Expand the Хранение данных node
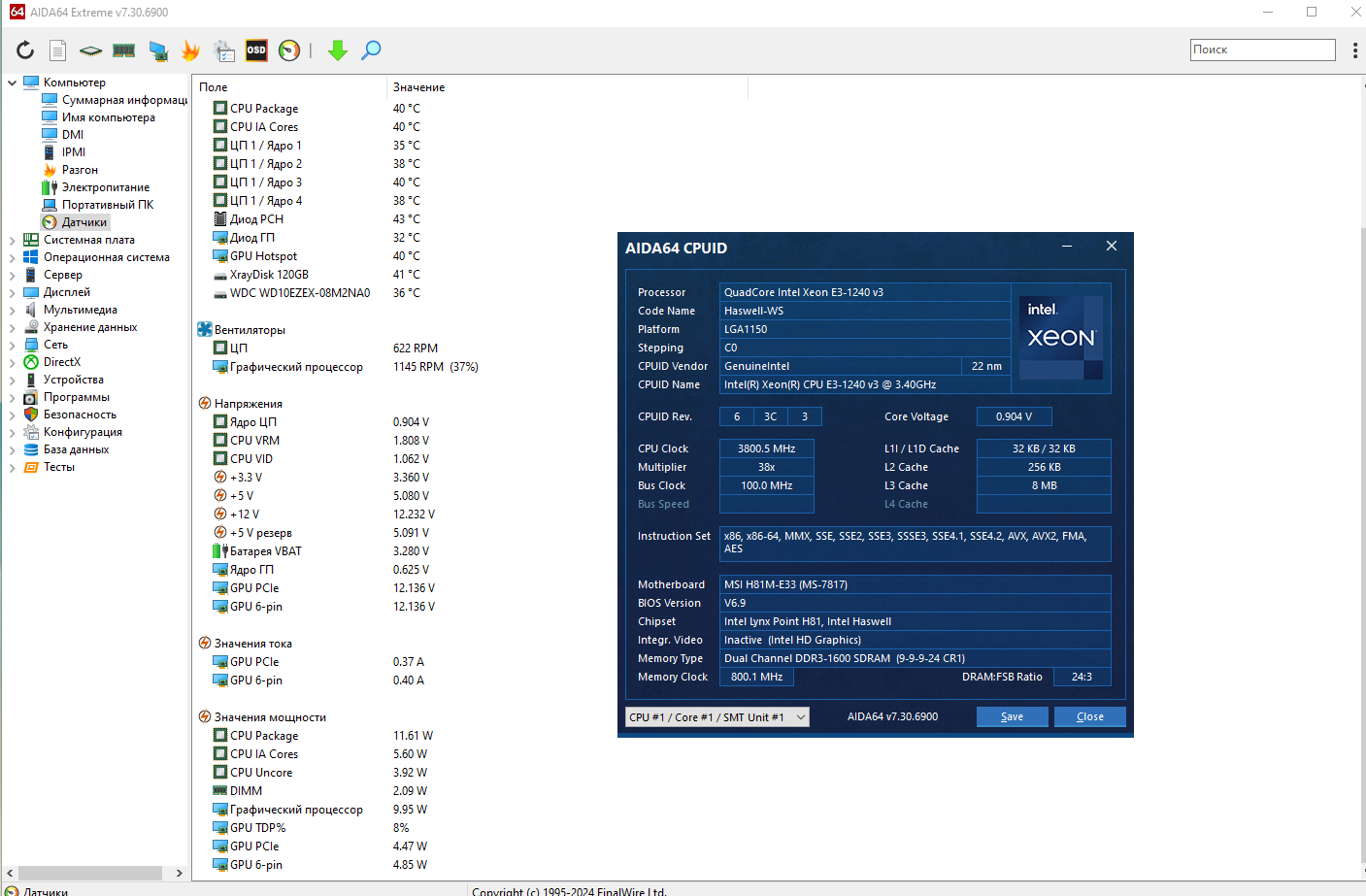The image size is (1366, 896). 12,327
